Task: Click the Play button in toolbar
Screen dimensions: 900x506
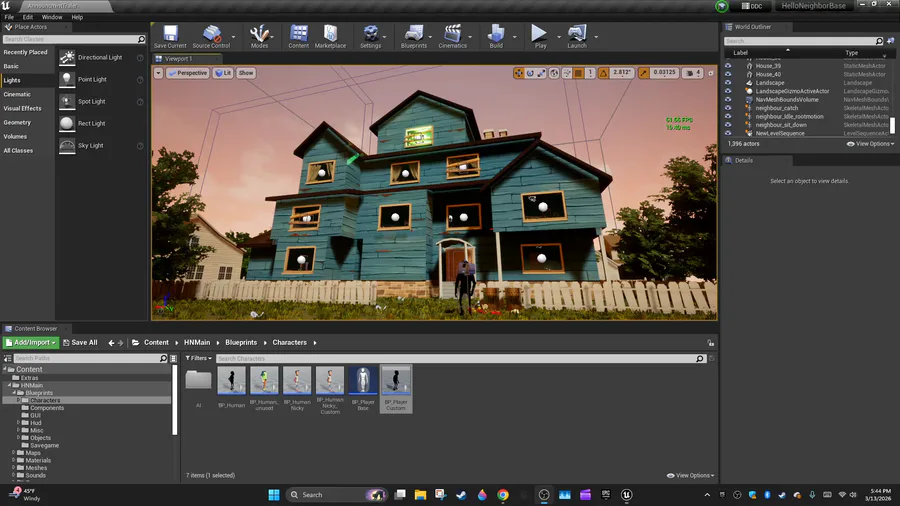Action: [540, 37]
